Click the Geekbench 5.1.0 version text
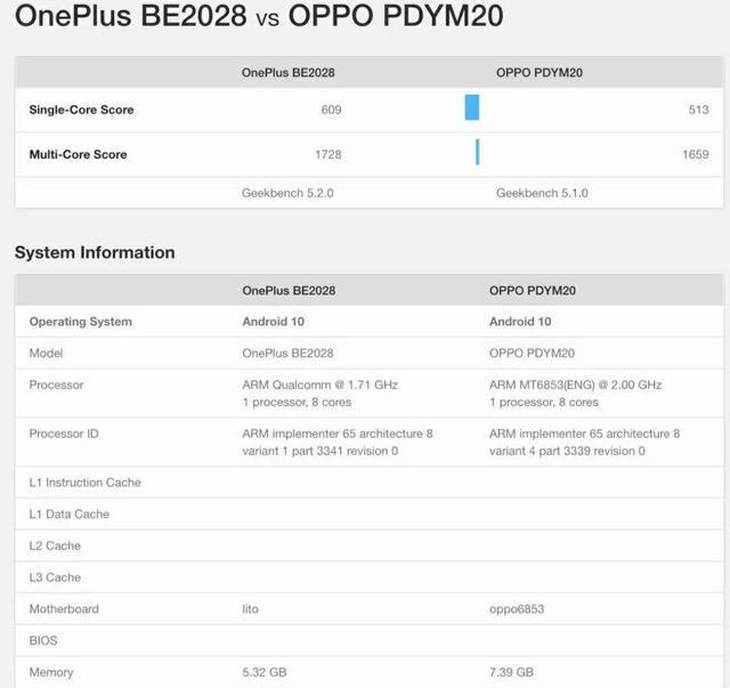The width and height of the screenshot is (730, 688). [542, 193]
